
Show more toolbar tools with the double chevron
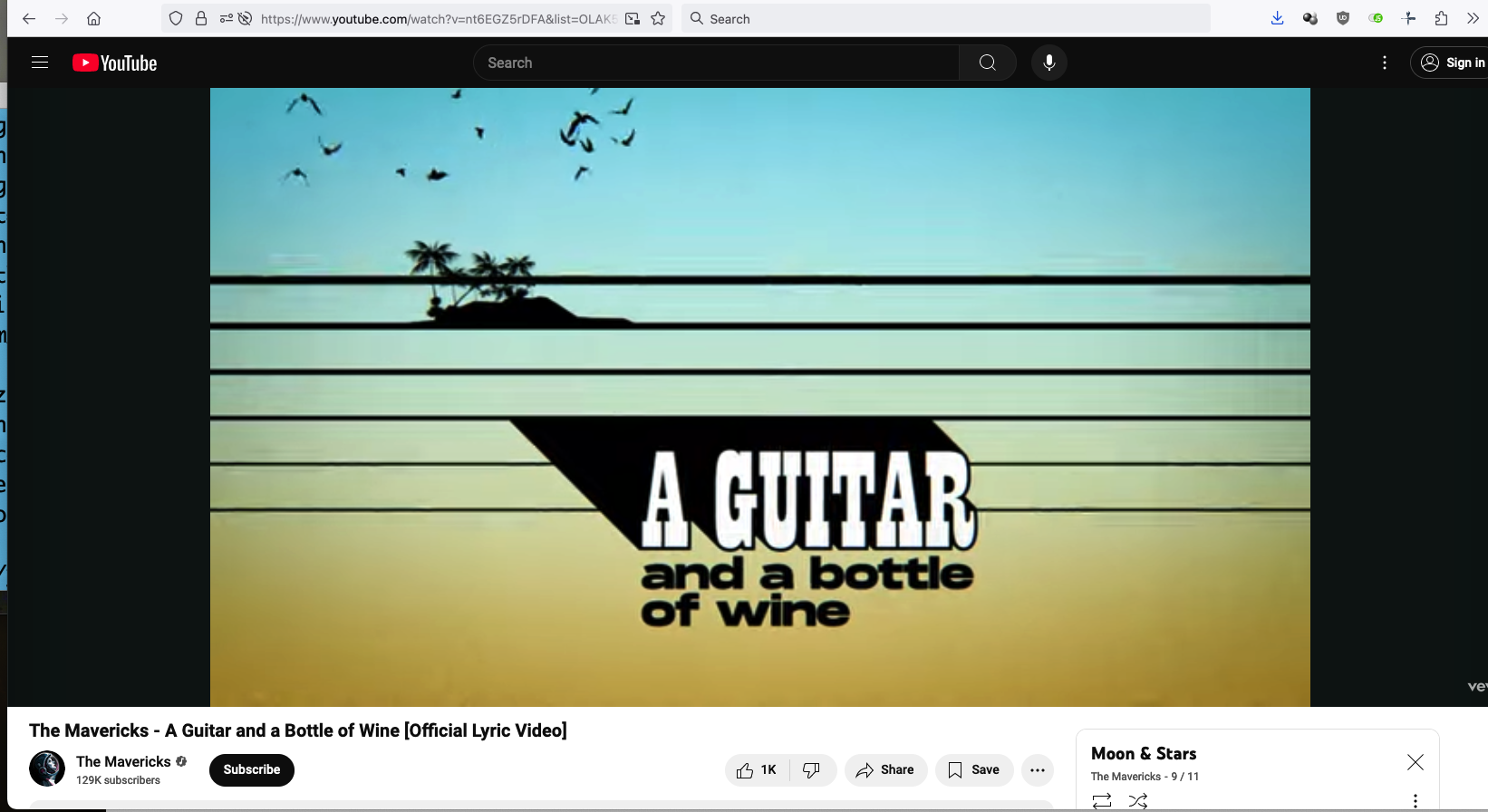1473,18
